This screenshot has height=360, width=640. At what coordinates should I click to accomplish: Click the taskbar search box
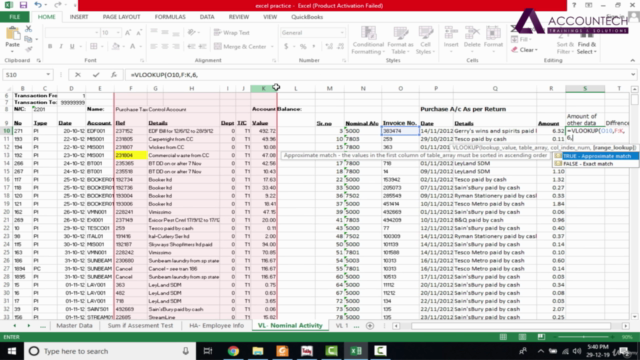tap(109, 351)
